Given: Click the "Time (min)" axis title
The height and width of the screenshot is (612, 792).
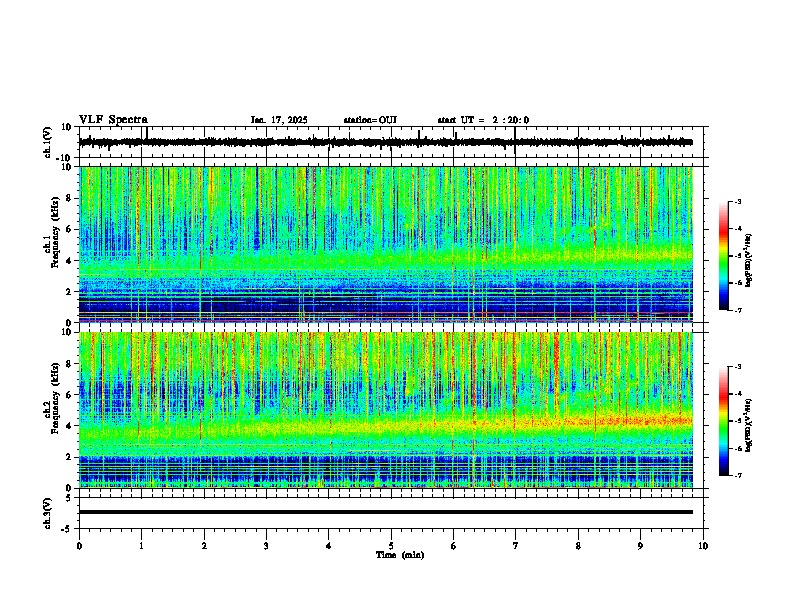Looking at the screenshot, I should 400,555.
